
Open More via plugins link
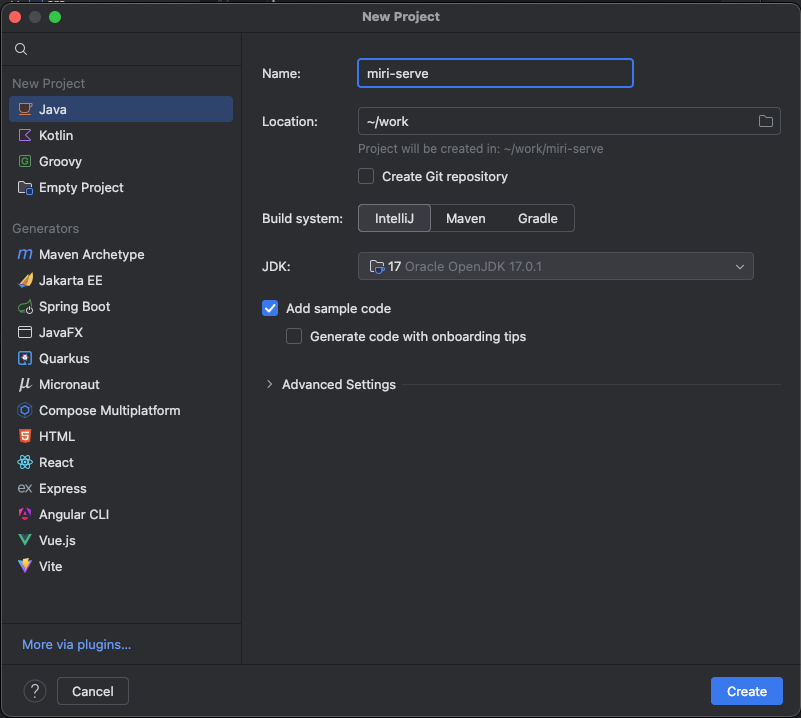tap(77, 644)
